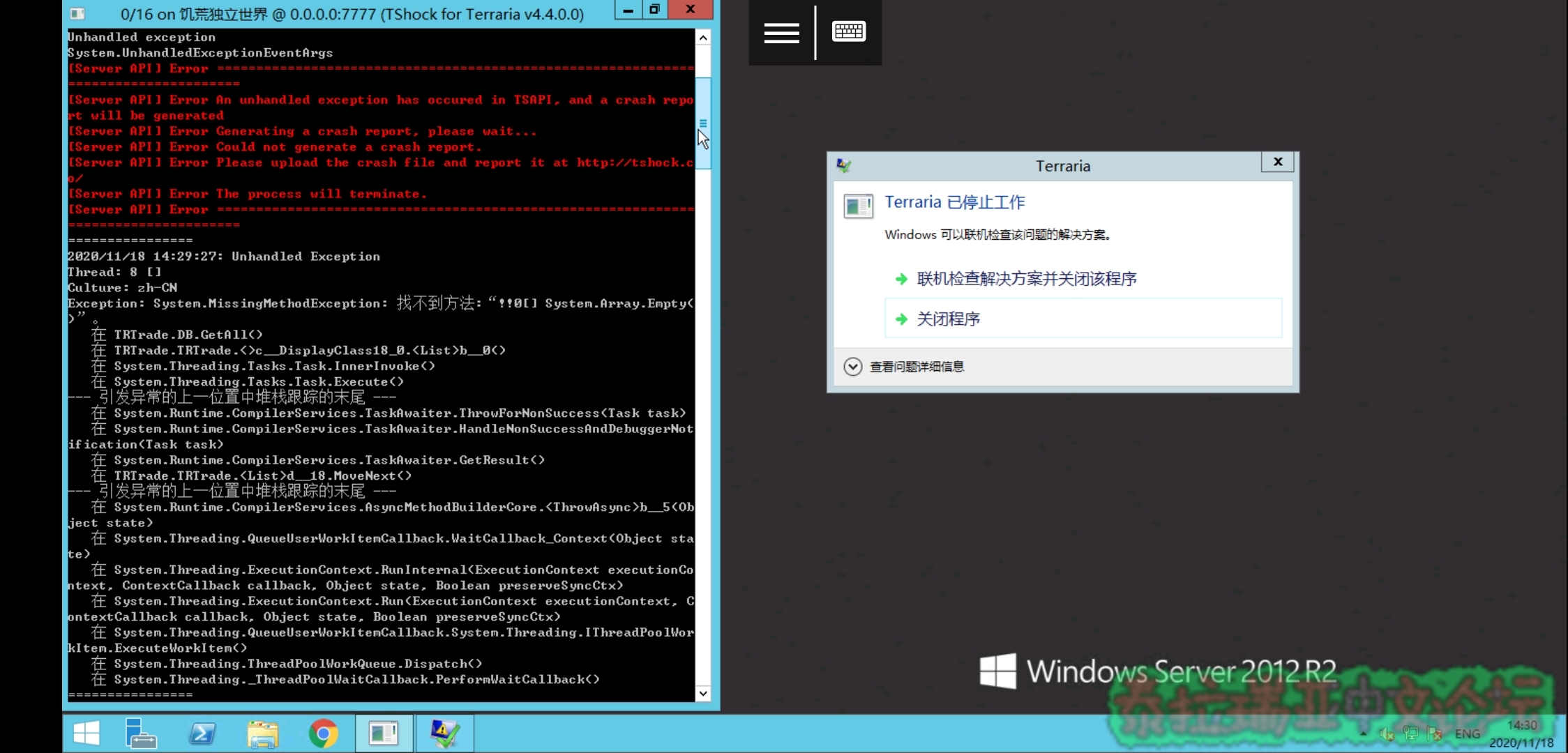Viewport: 1568px width, 753px height.
Task: Minimize the TShock console window
Action: pyautogui.click(x=628, y=10)
